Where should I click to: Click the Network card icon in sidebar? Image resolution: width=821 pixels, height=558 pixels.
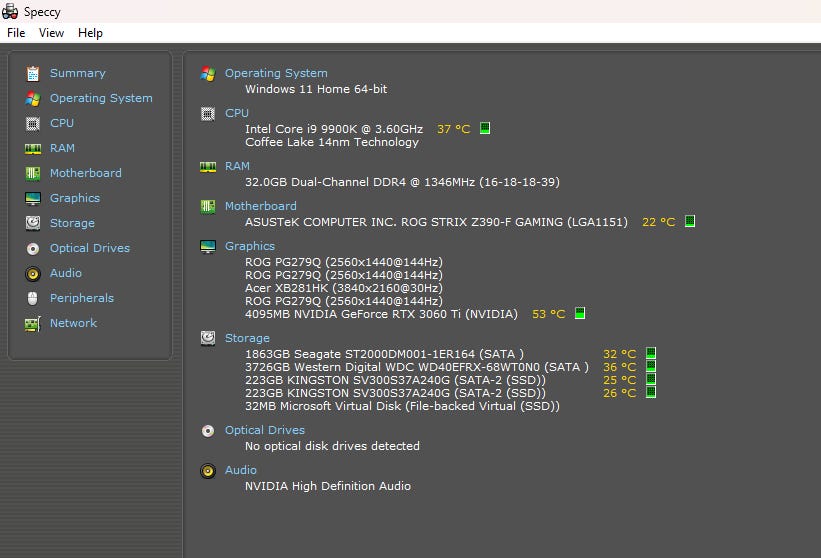tap(33, 324)
